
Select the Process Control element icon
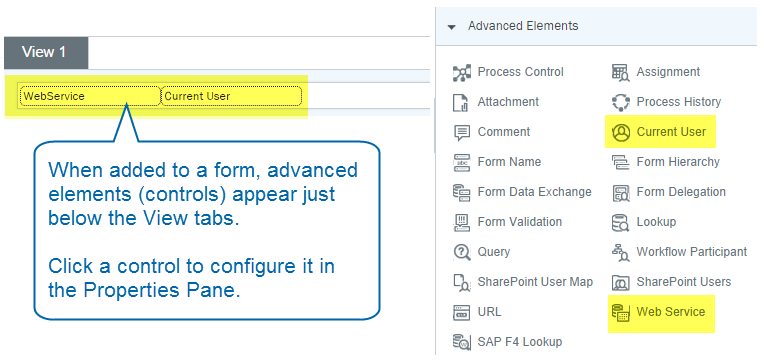[461, 73]
